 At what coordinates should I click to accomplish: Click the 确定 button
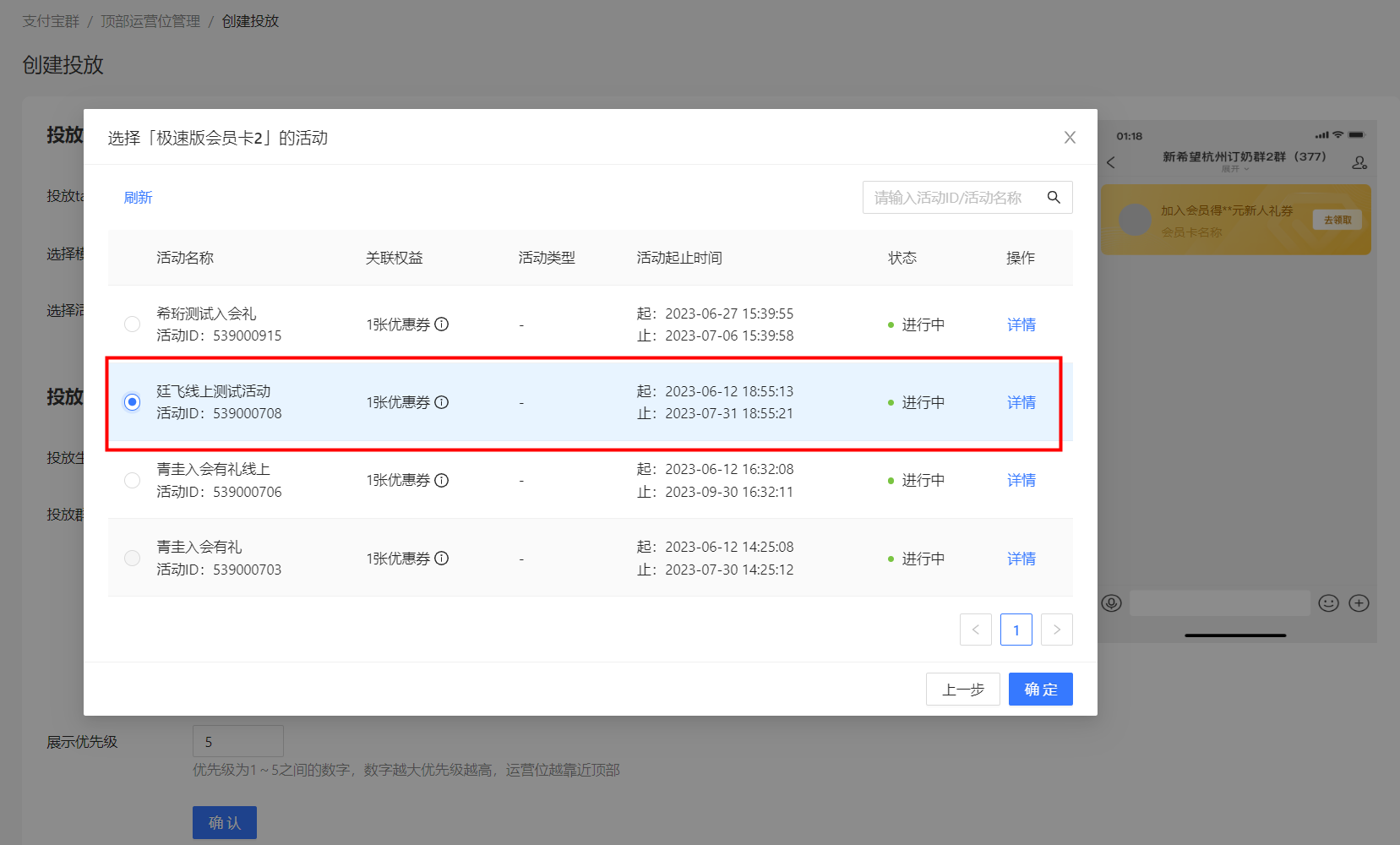tap(1040, 690)
